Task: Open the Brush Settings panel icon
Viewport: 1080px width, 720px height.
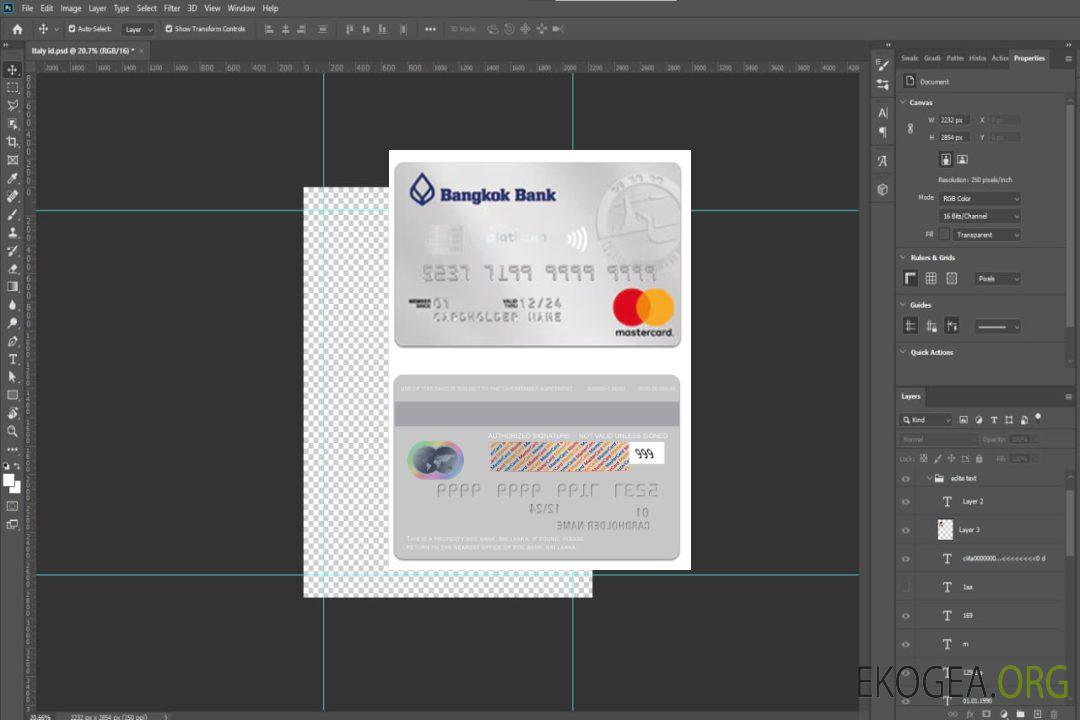Action: point(883,65)
